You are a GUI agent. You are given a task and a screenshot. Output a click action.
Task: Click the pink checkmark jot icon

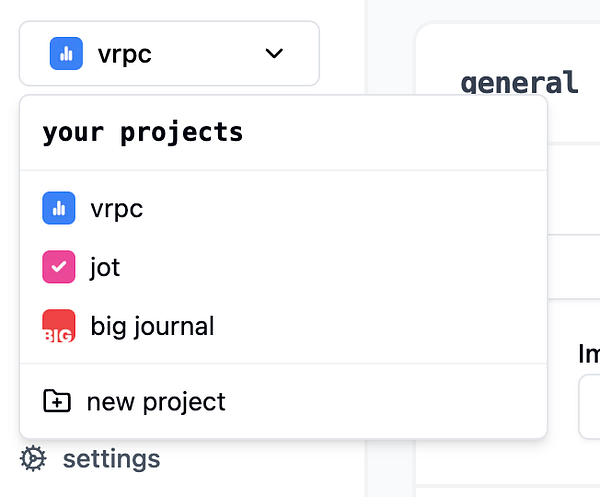(x=58, y=267)
